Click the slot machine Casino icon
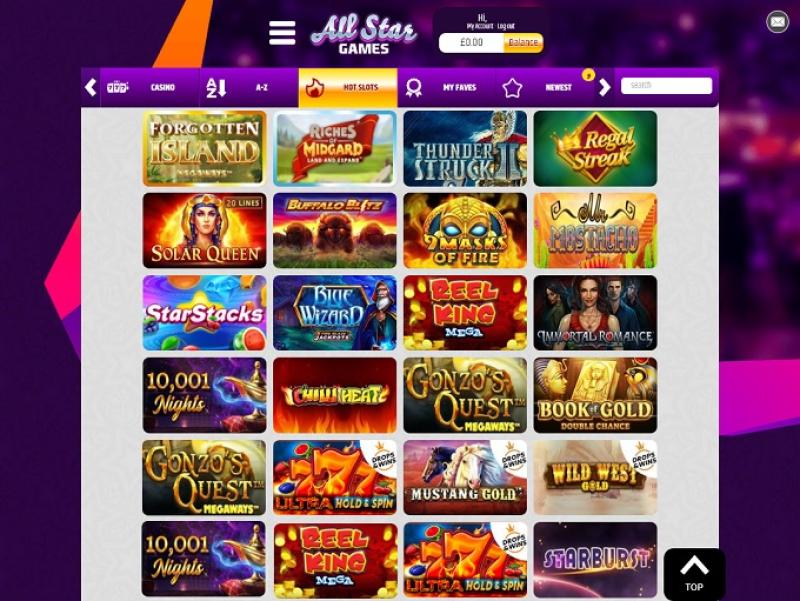Viewport: 800px width, 601px height. coord(117,87)
